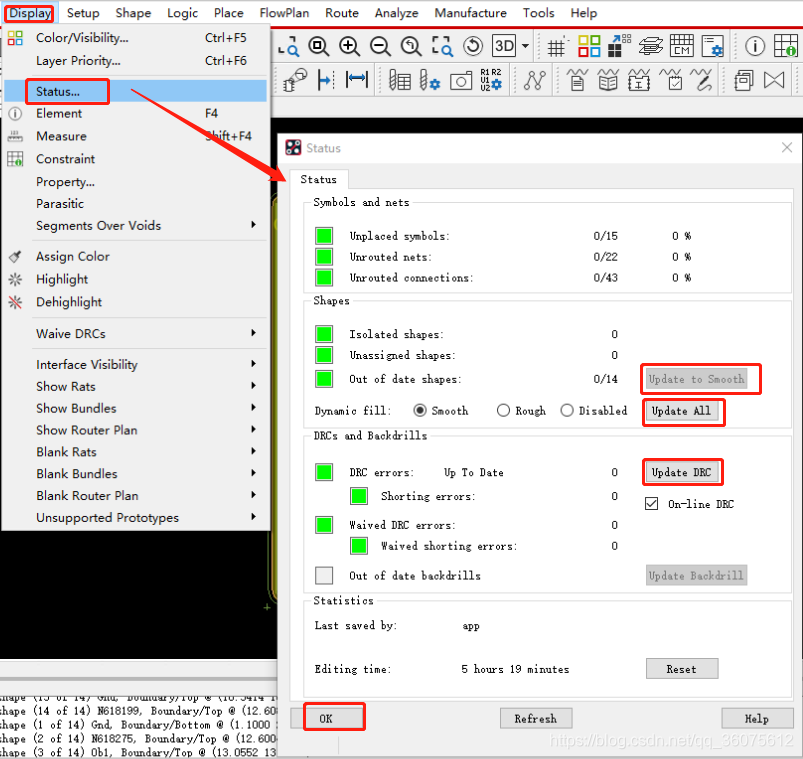Expand the 3D viewer dropdown arrow
This screenshot has width=803, height=759.
coord(525,46)
